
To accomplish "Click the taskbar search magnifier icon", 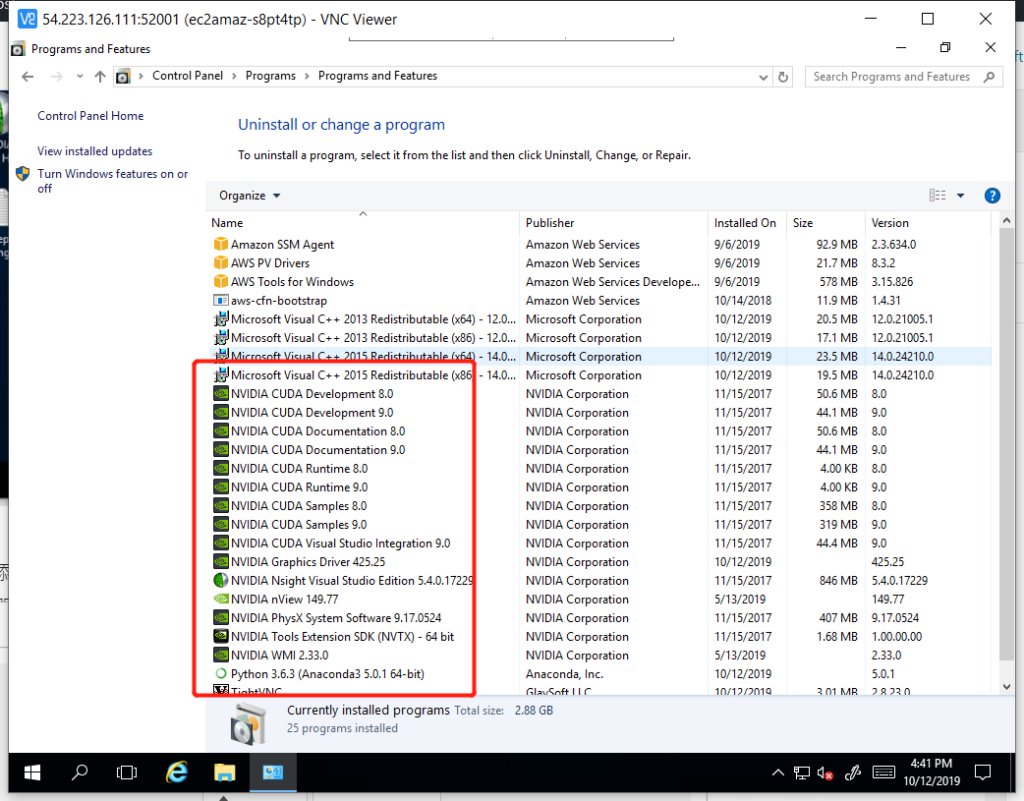I will (x=80, y=772).
